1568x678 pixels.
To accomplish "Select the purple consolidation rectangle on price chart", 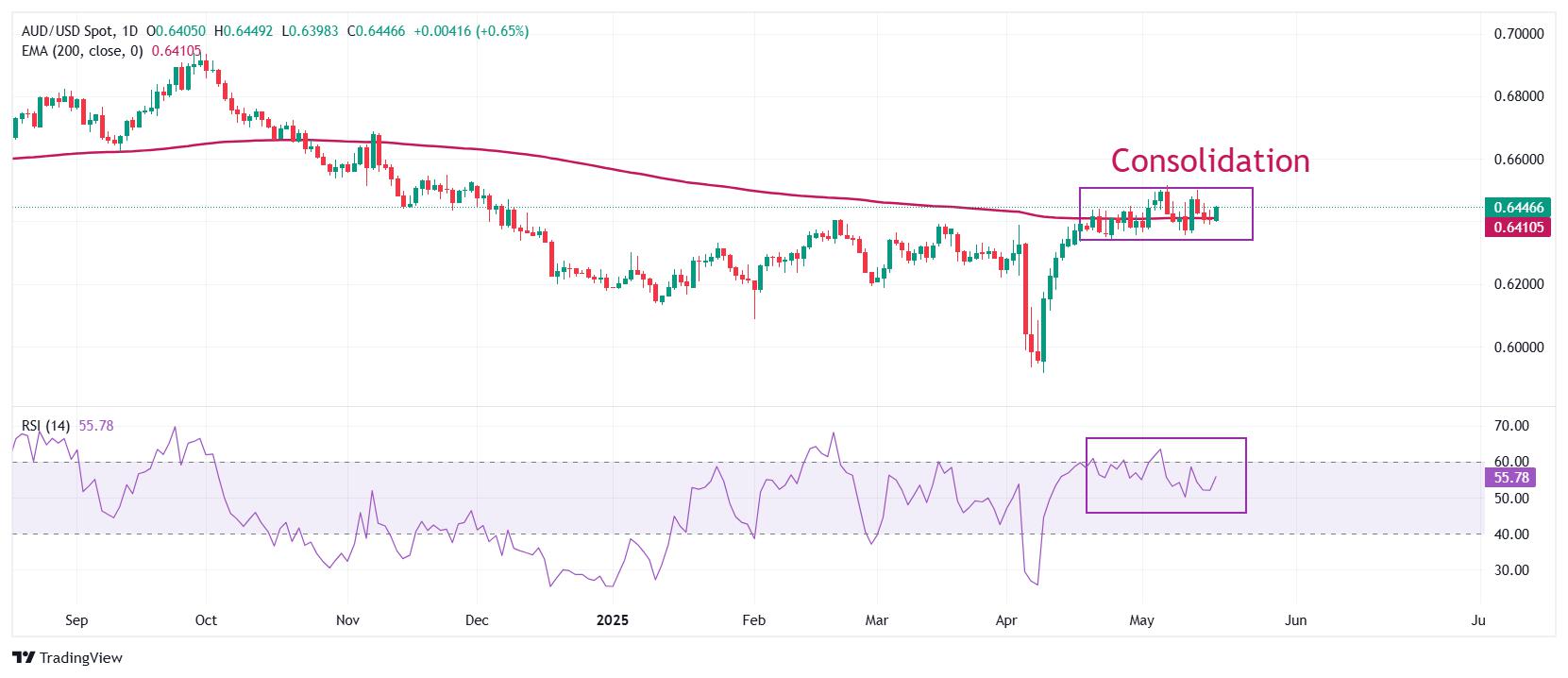I will [1166, 213].
